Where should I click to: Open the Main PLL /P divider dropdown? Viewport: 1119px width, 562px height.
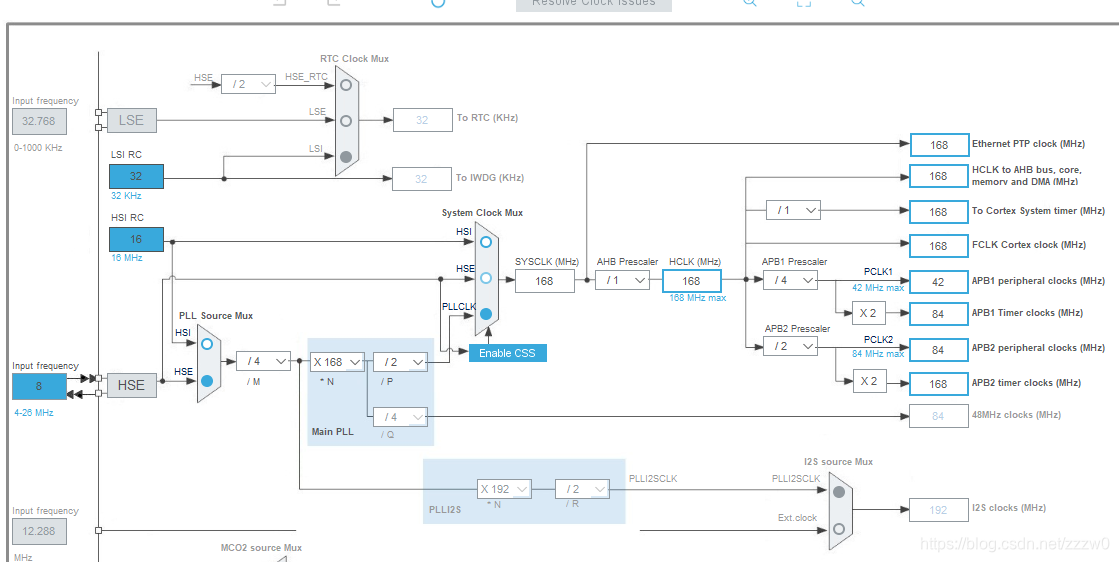400,362
